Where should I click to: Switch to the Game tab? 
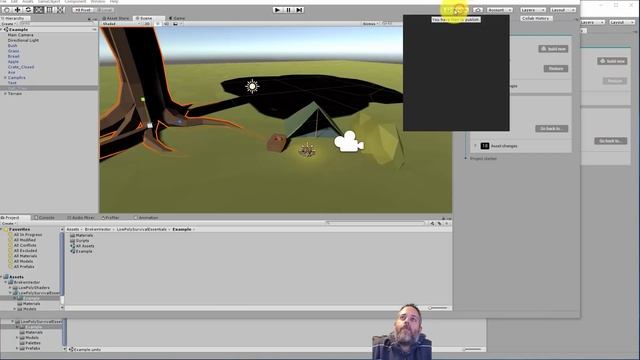click(x=177, y=18)
